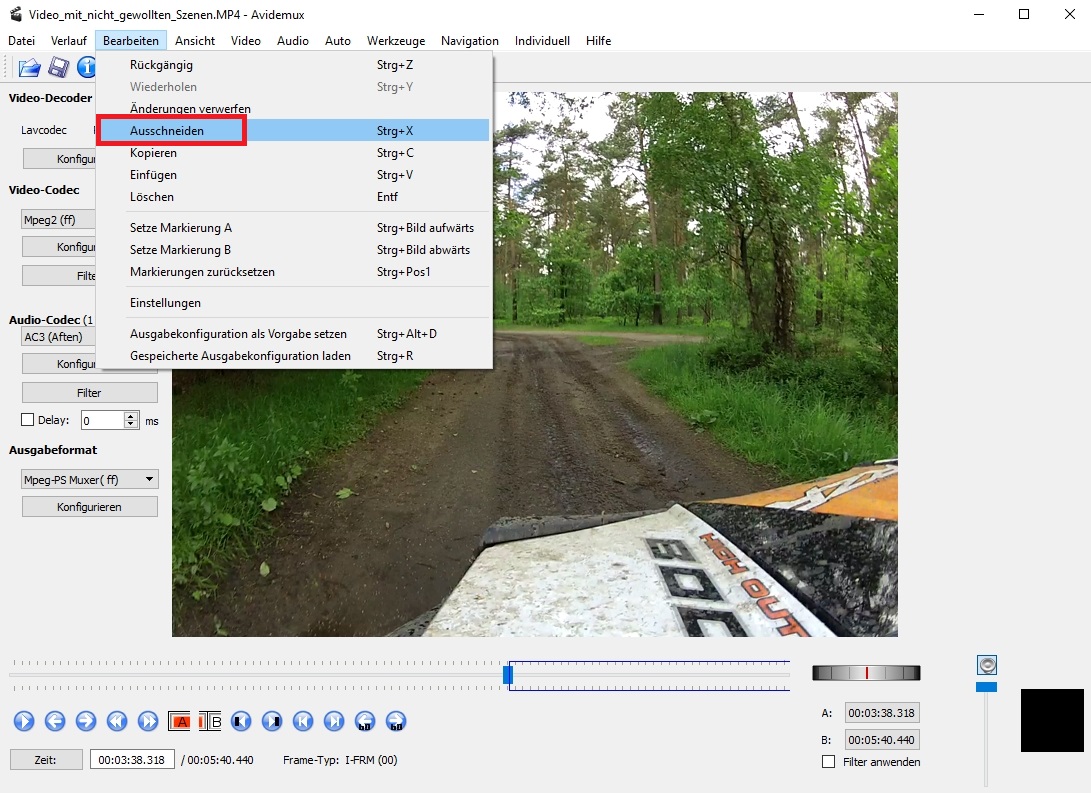Click the rewind to previous keyframe icon

(x=117, y=721)
